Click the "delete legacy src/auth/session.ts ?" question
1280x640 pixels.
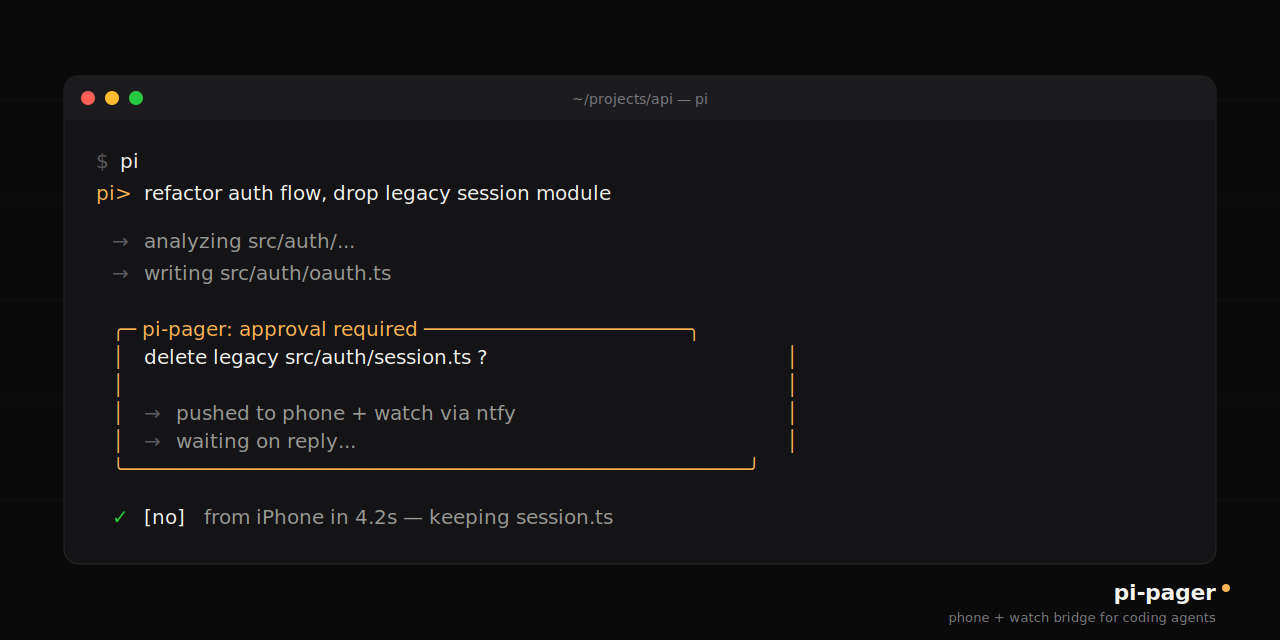[x=315, y=357]
